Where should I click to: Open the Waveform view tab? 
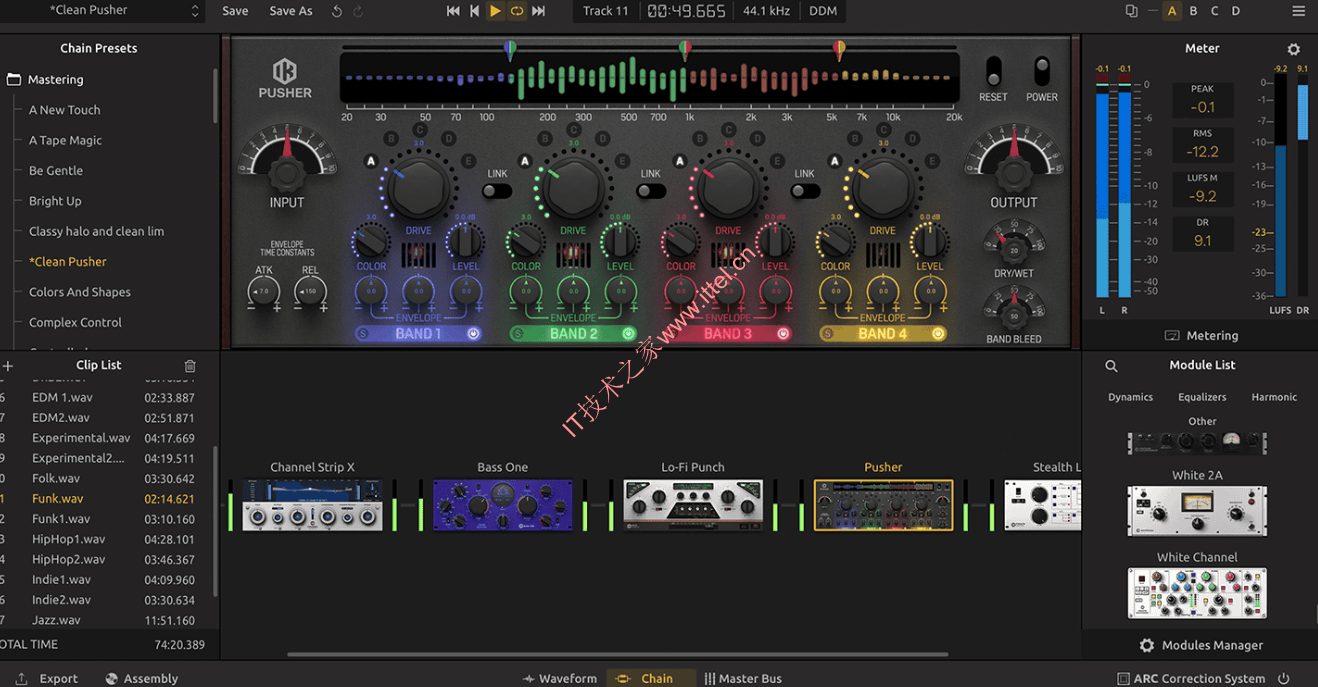tap(560, 679)
